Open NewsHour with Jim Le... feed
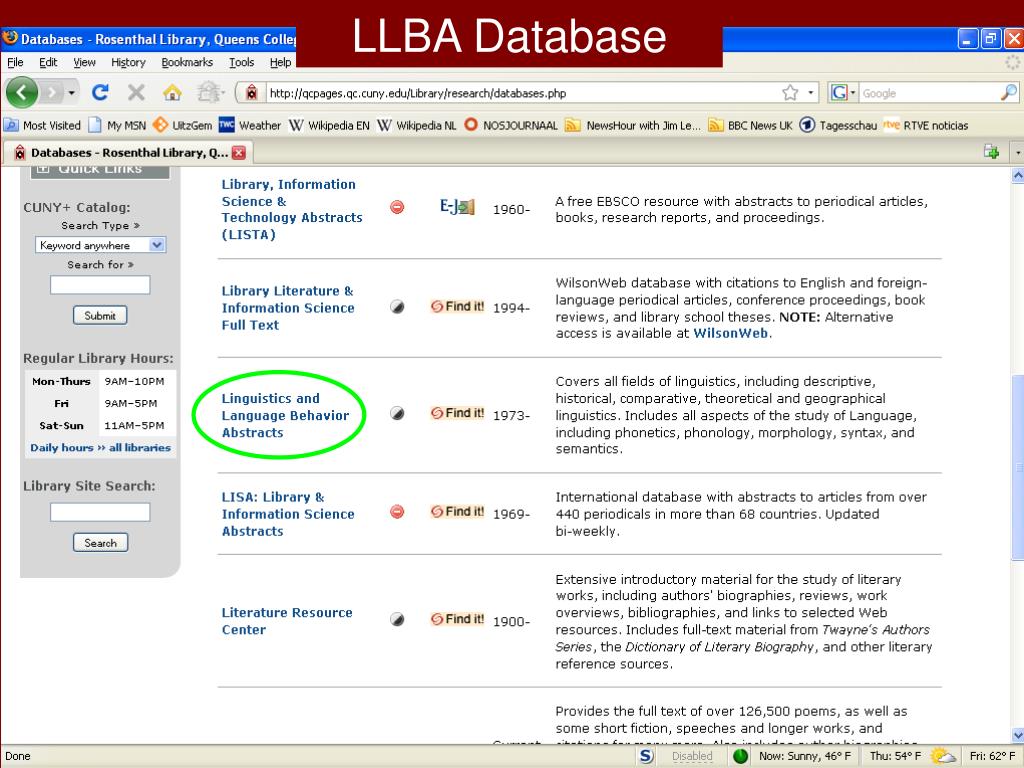The width and height of the screenshot is (1024, 768). pyautogui.click(x=633, y=125)
